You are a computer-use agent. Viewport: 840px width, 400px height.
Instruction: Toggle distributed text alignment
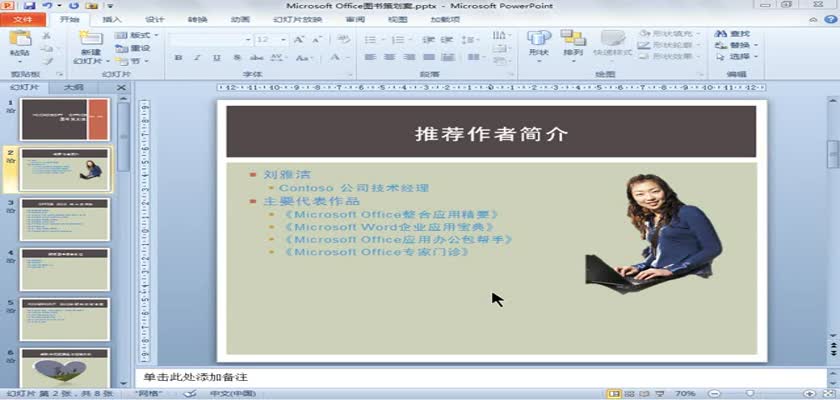(448, 57)
